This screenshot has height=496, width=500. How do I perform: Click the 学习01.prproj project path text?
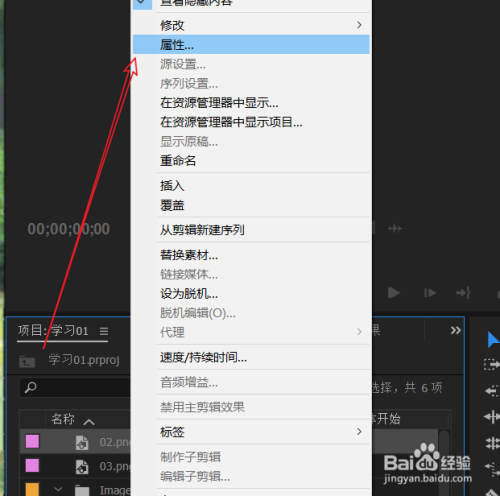[84, 360]
